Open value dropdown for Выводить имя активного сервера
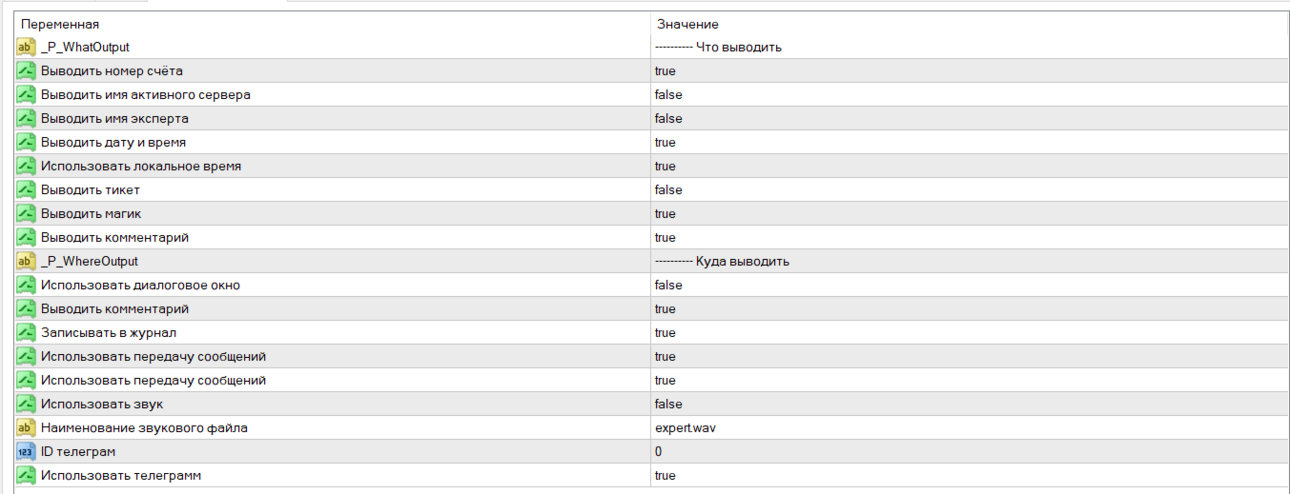This screenshot has width=1290, height=494. (969, 95)
